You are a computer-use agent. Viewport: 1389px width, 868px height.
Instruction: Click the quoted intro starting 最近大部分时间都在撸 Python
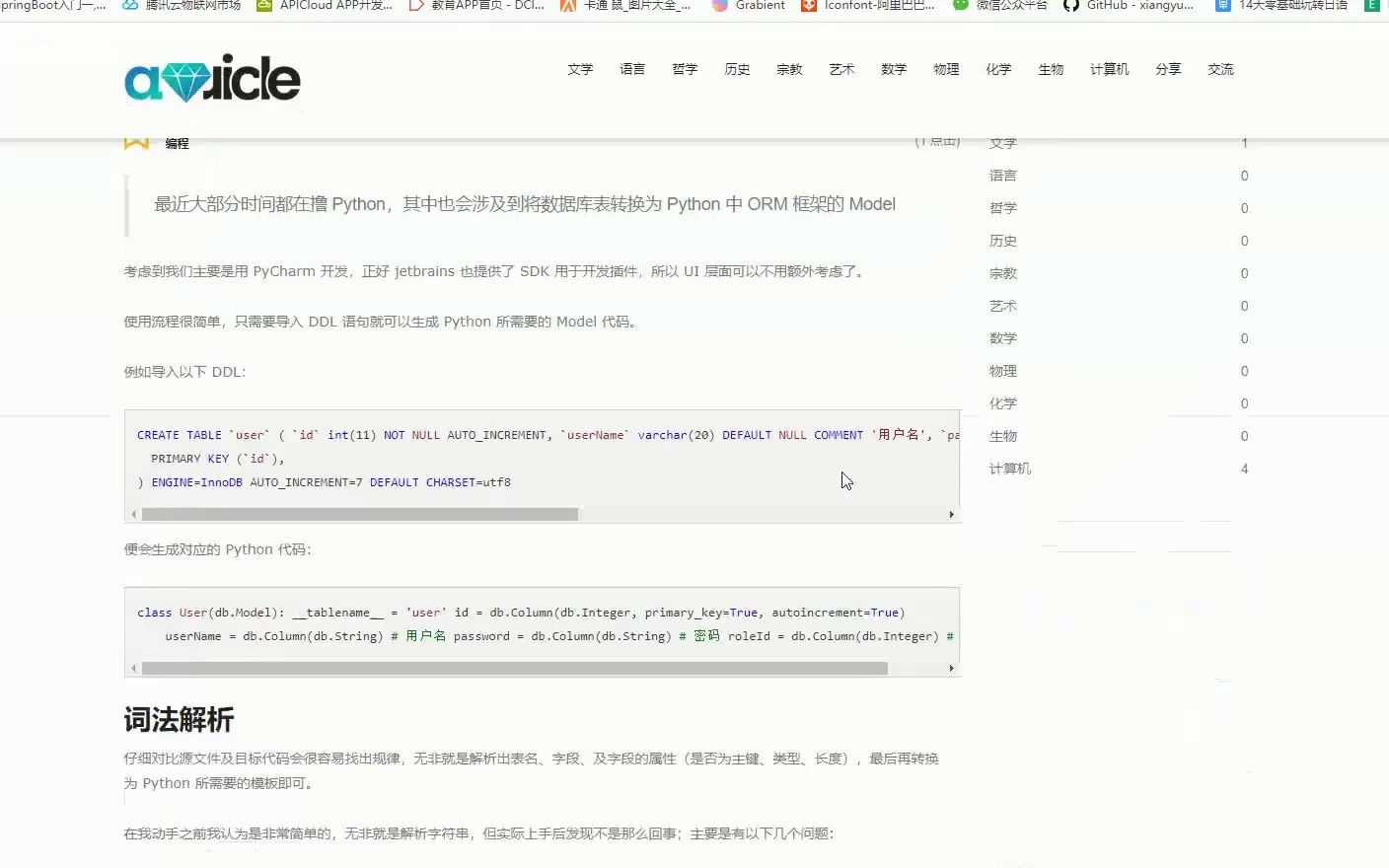525,204
